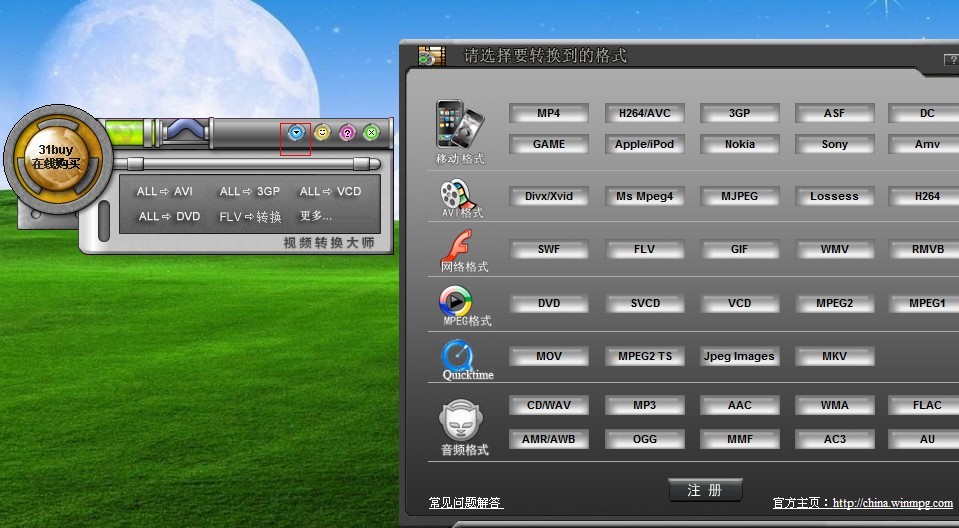Click the AVI film reel category icon
959x528 pixels.
click(x=457, y=195)
